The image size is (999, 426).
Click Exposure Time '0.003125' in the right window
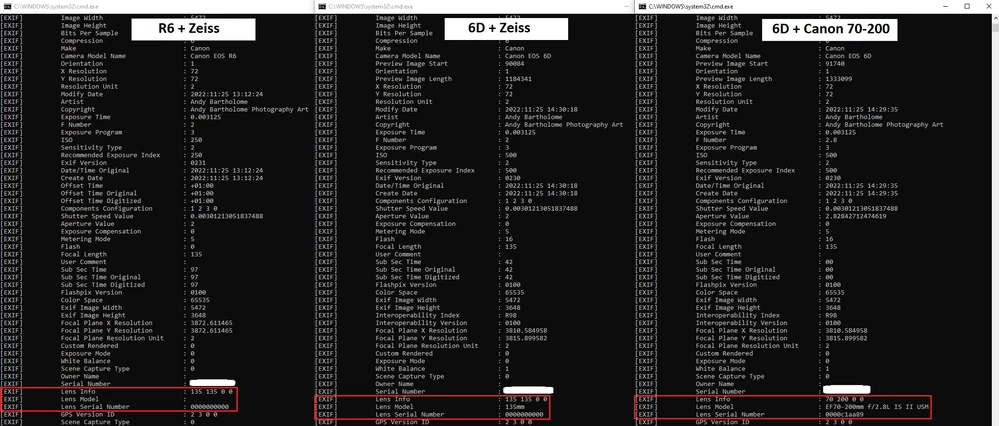(x=840, y=132)
